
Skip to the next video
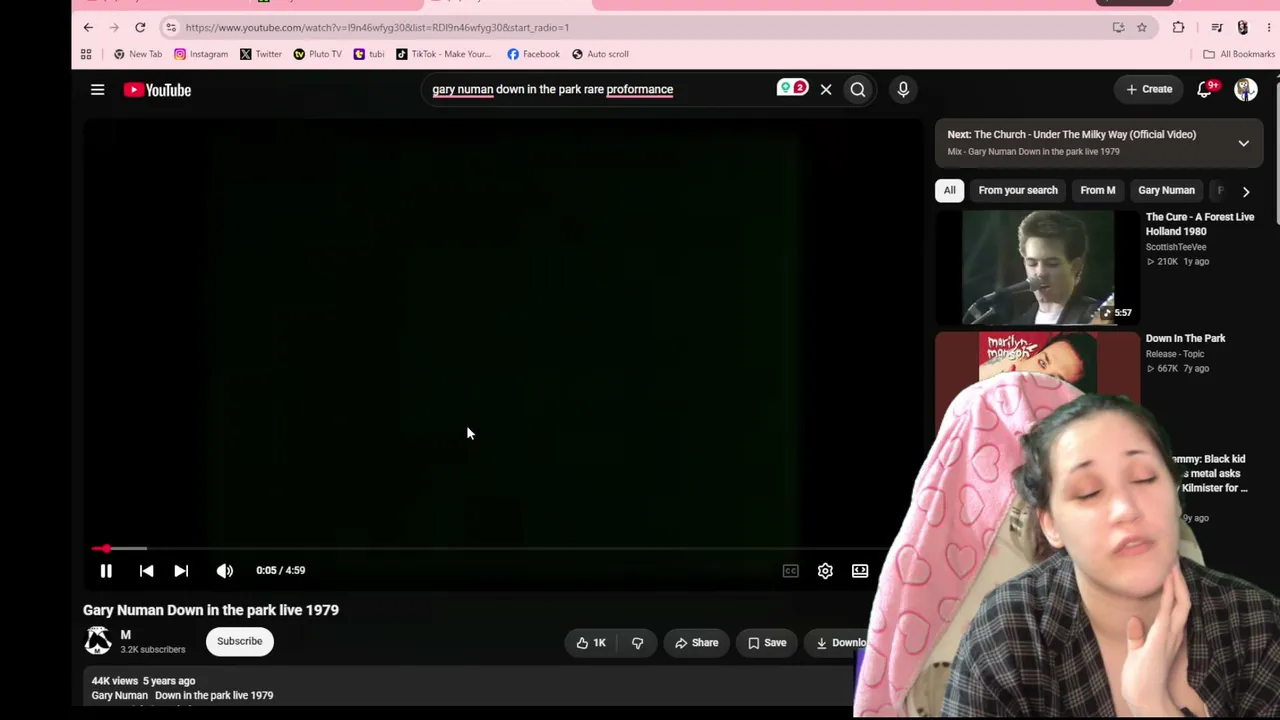click(x=181, y=571)
